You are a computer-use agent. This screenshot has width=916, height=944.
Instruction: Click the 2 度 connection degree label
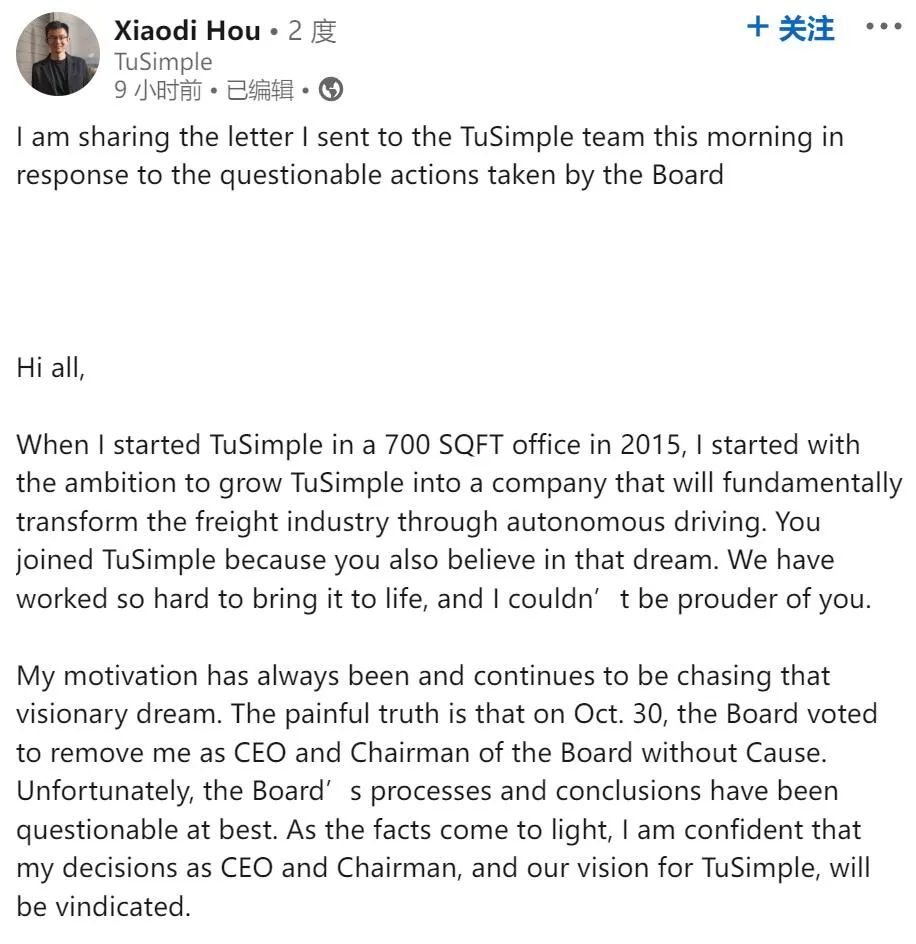pyautogui.click(x=312, y=31)
